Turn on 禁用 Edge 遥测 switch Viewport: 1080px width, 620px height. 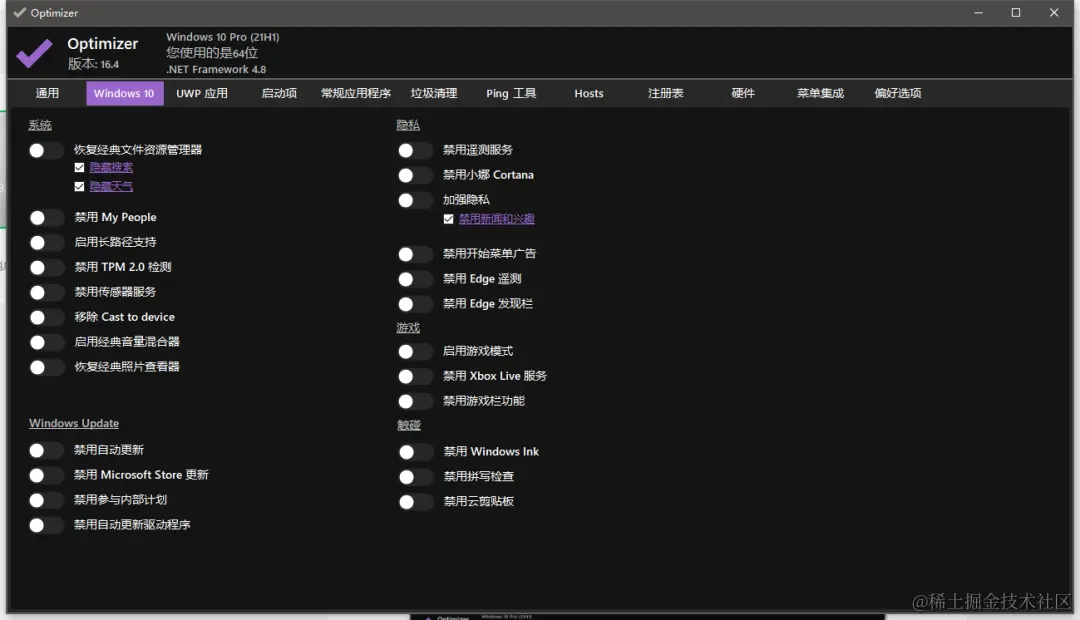click(x=415, y=279)
